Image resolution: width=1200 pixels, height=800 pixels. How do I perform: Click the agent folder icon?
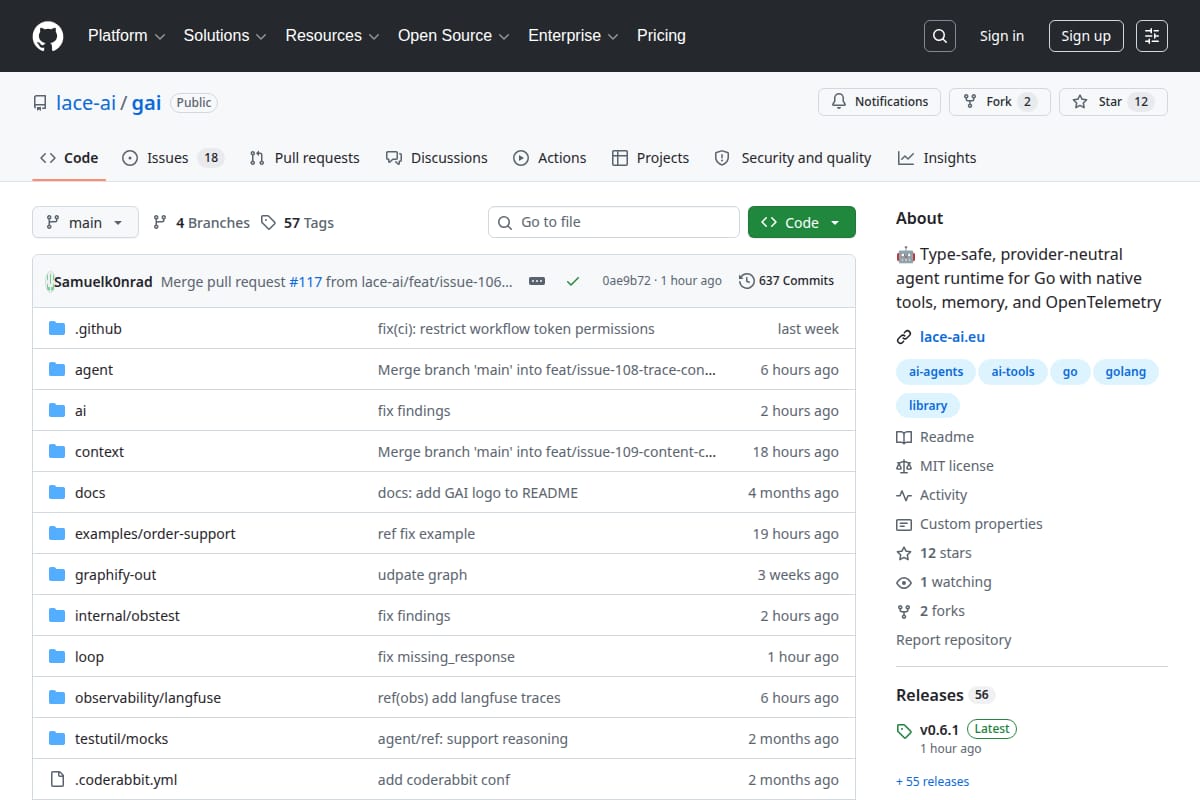pyautogui.click(x=57, y=370)
